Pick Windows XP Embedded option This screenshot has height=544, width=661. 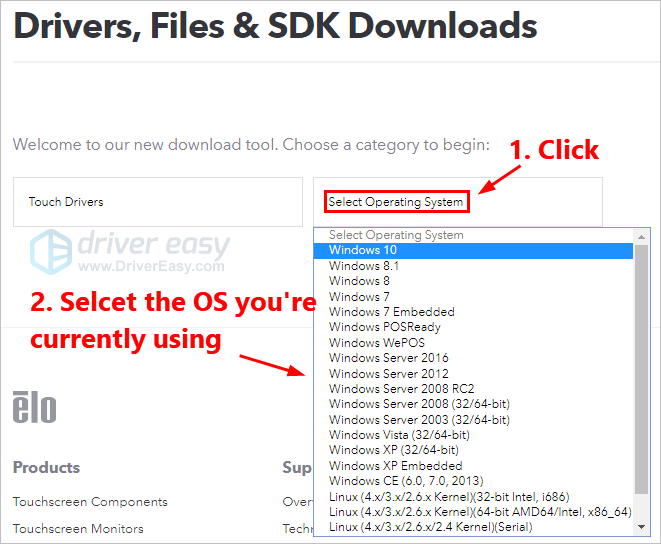(x=395, y=466)
